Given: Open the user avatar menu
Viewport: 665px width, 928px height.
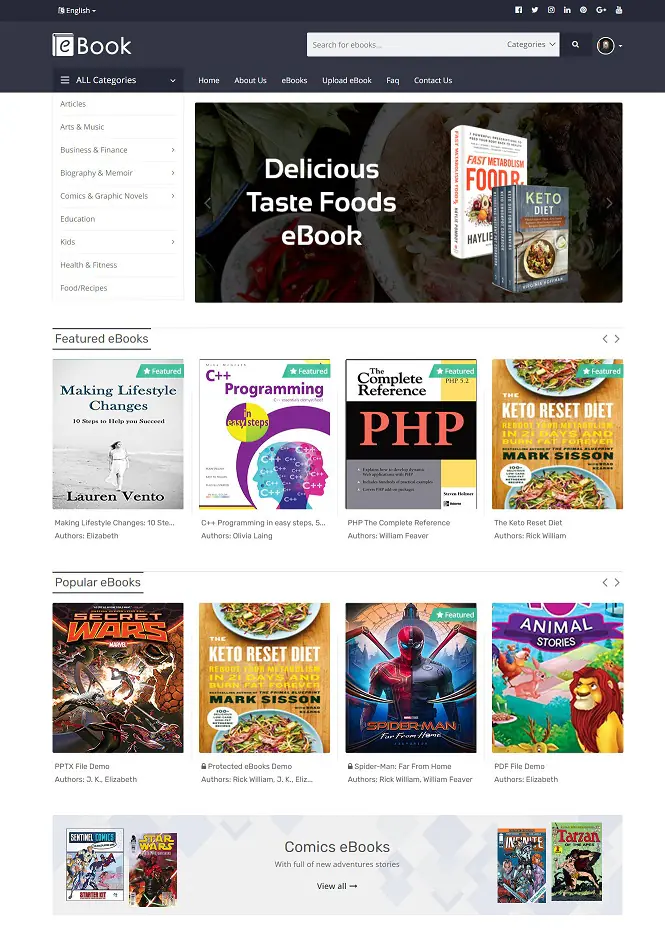Looking at the screenshot, I should (609, 45).
